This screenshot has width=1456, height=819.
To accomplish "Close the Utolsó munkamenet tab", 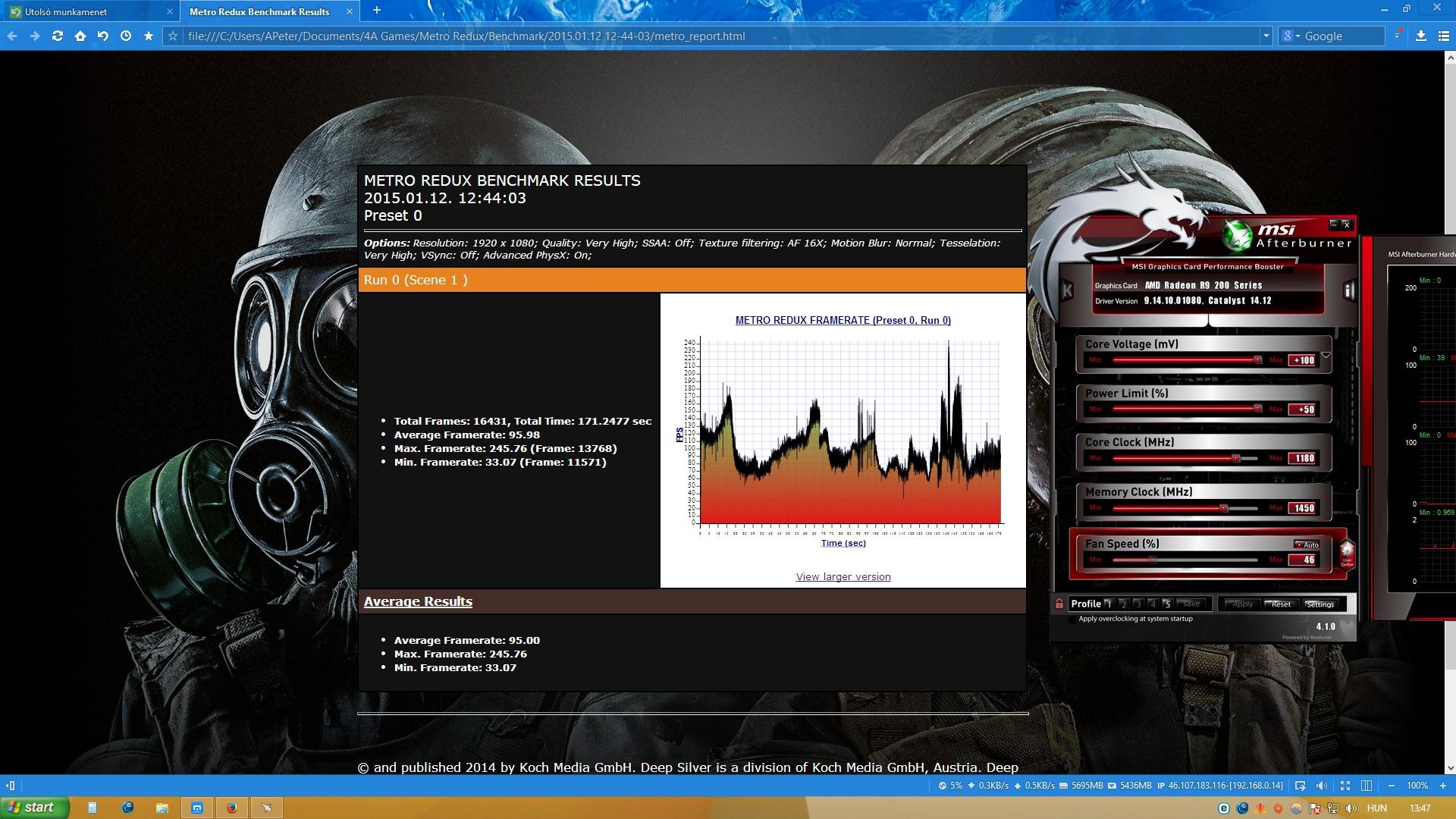I will pos(170,11).
